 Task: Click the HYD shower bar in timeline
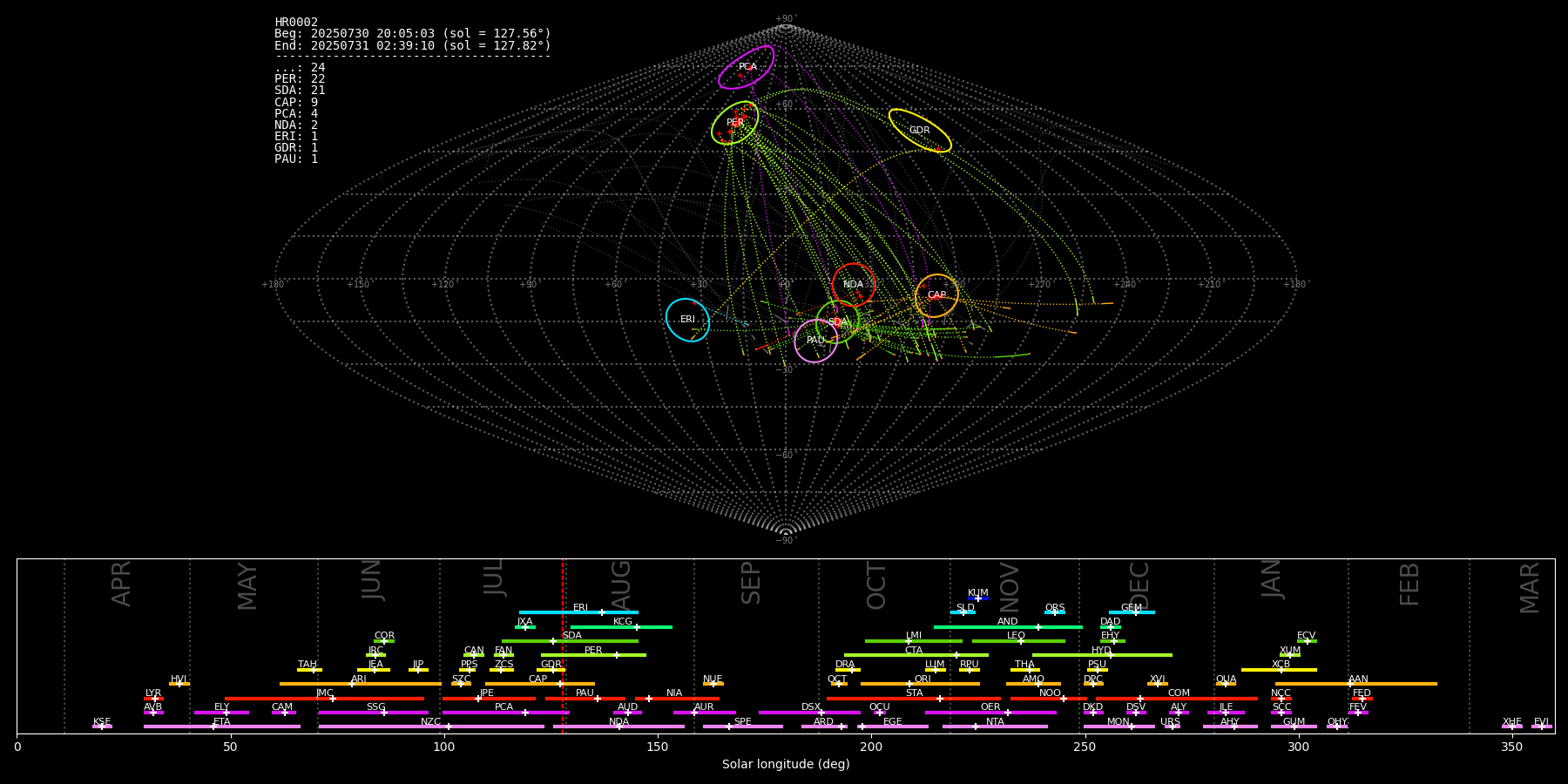pyautogui.click(x=1102, y=655)
